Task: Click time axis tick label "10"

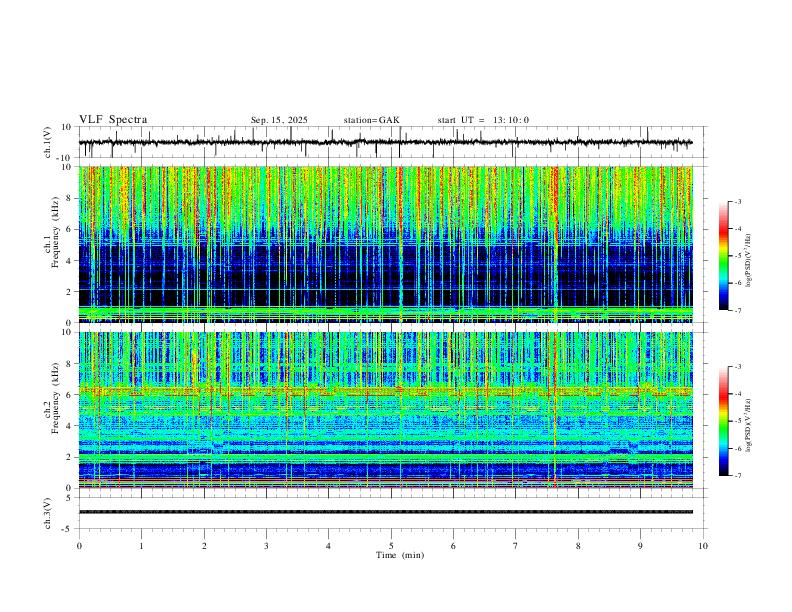Action: coord(703,546)
